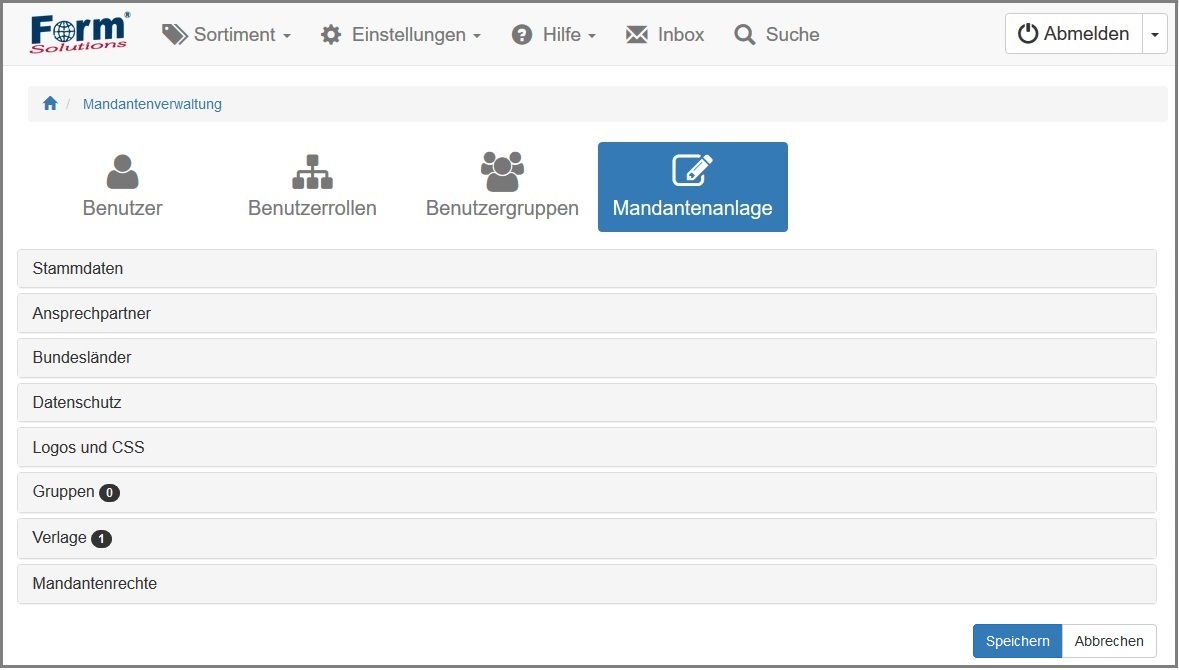The height and width of the screenshot is (670, 1179).
Task: Expand the Gruppen section
Action: tap(586, 493)
